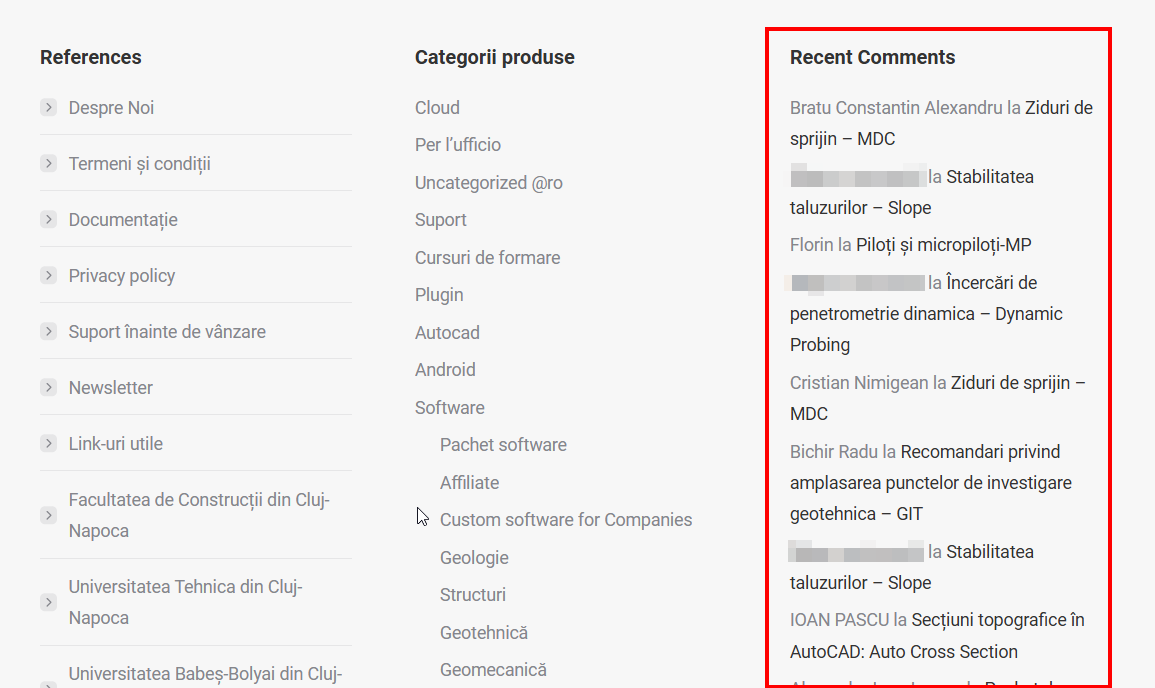Expand the Facultatea de Construcții din Cluj-Napoca entry
This screenshot has height=688, width=1155.
(48, 516)
